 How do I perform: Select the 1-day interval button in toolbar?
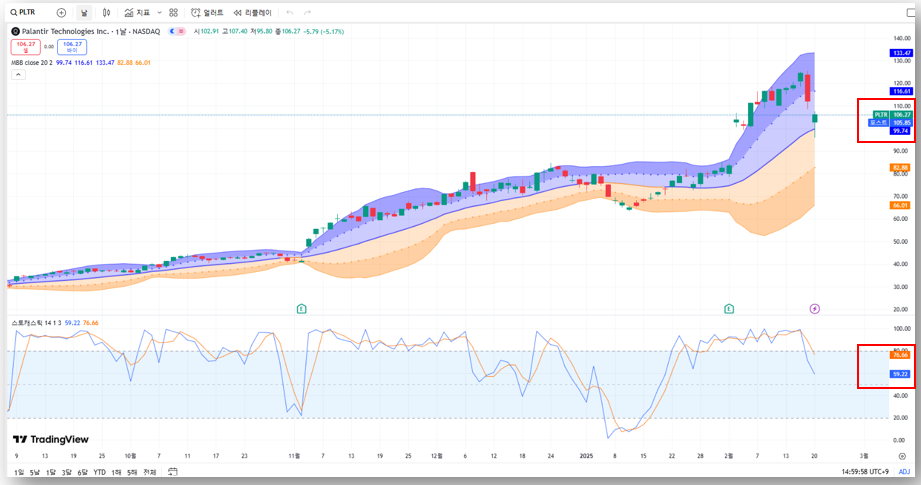(x=84, y=12)
